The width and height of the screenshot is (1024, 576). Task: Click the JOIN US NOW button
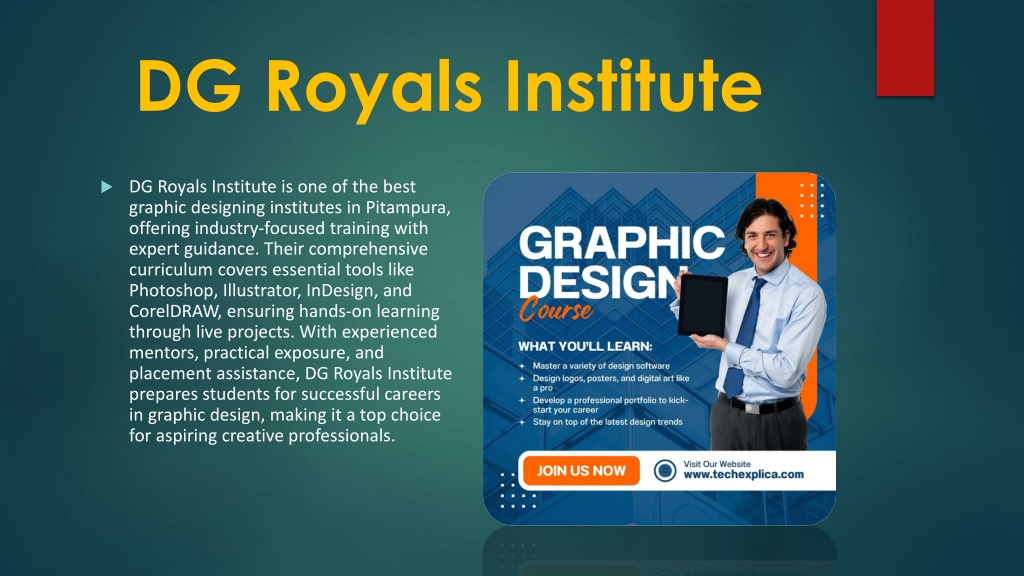coord(581,470)
